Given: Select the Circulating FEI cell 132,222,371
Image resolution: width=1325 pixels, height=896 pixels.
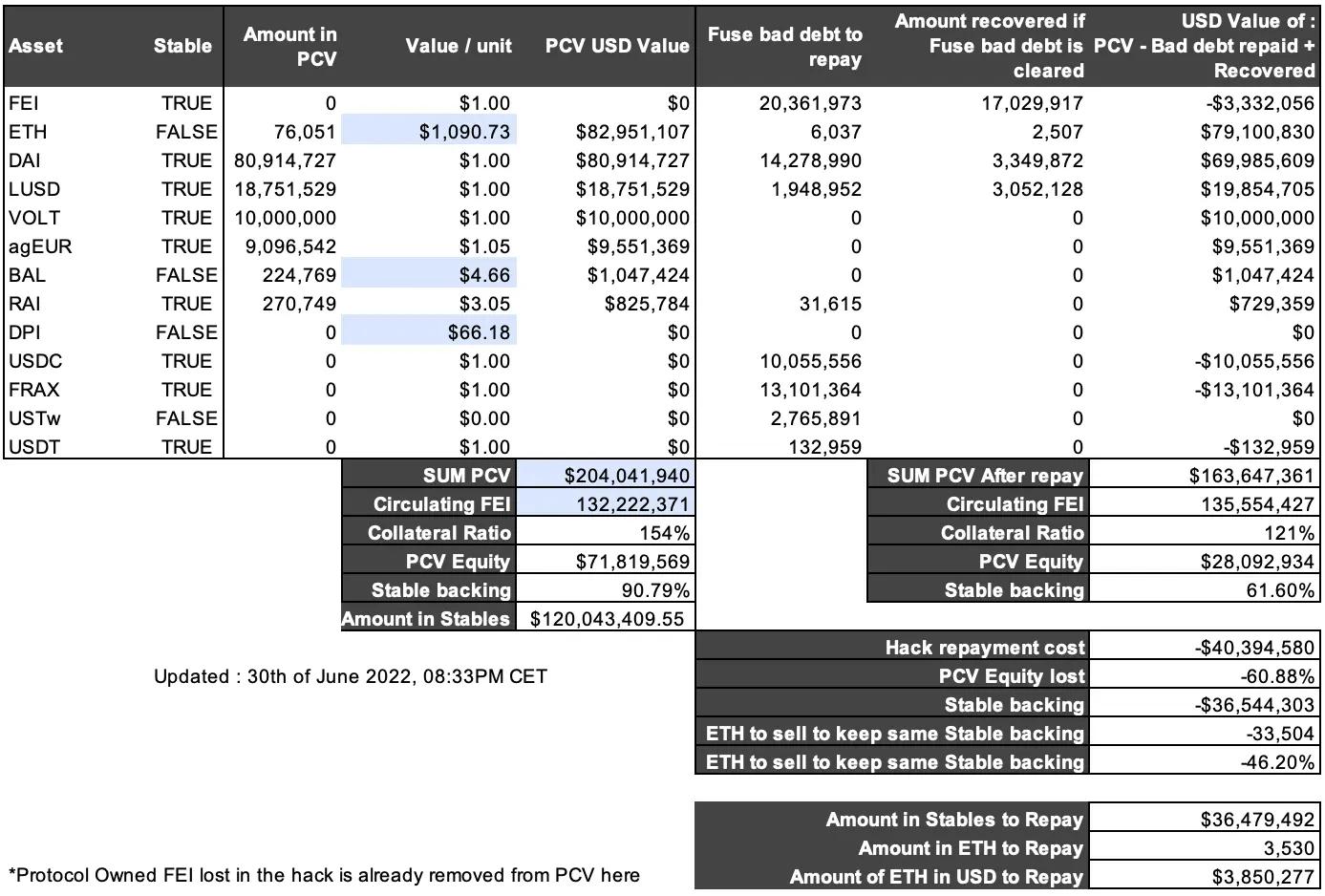Looking at the screenshot, I should point(631,504).
